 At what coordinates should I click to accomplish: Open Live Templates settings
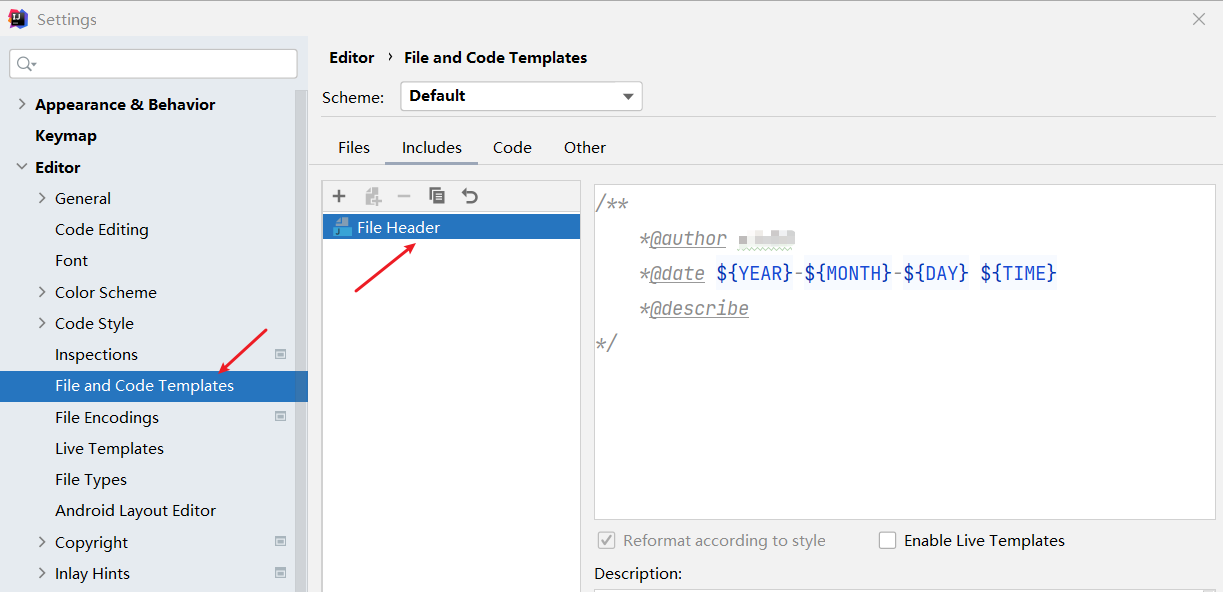pos(109,448)
